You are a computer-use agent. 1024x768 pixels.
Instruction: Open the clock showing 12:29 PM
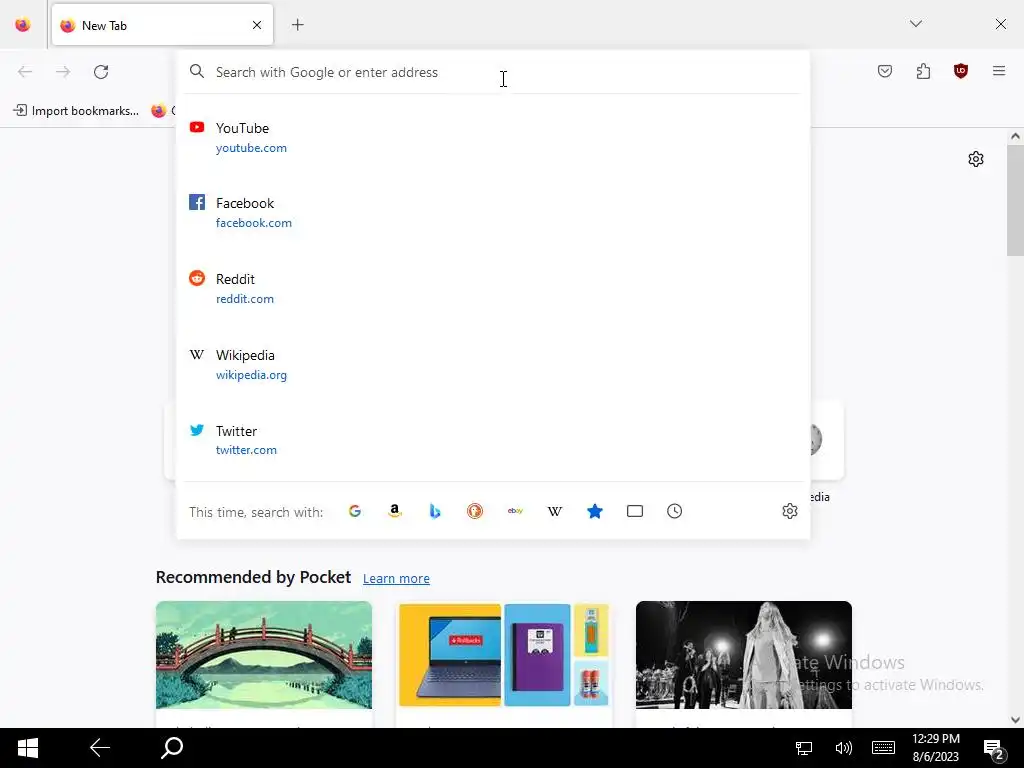936,748
